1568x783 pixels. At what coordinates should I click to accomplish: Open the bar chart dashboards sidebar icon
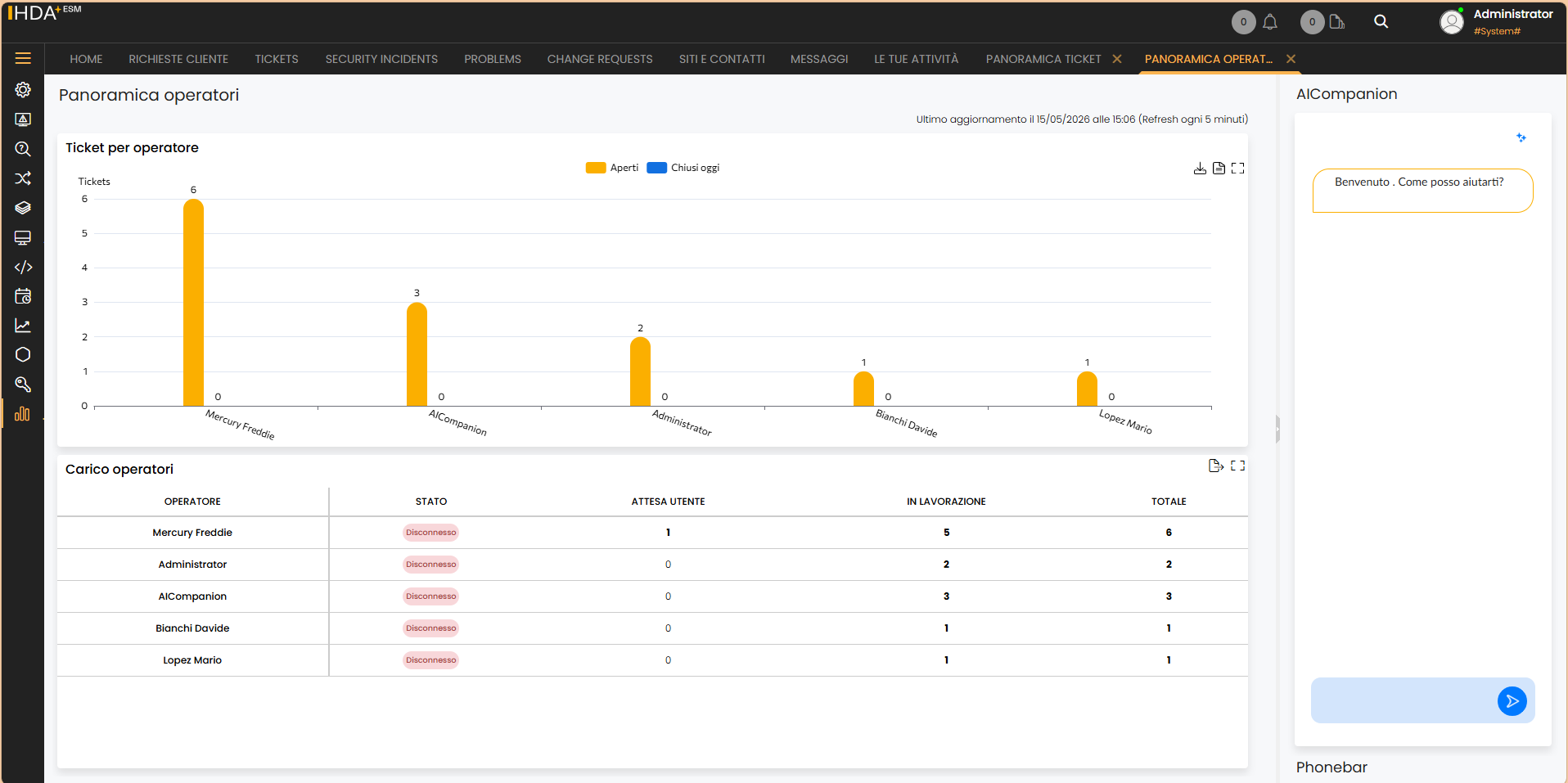pyautogui.click(x=22, y=413)
